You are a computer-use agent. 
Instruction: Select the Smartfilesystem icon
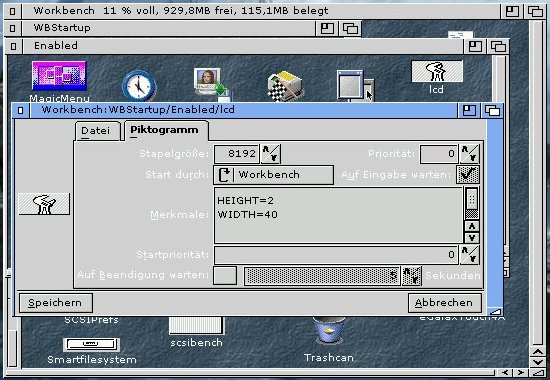91,344
